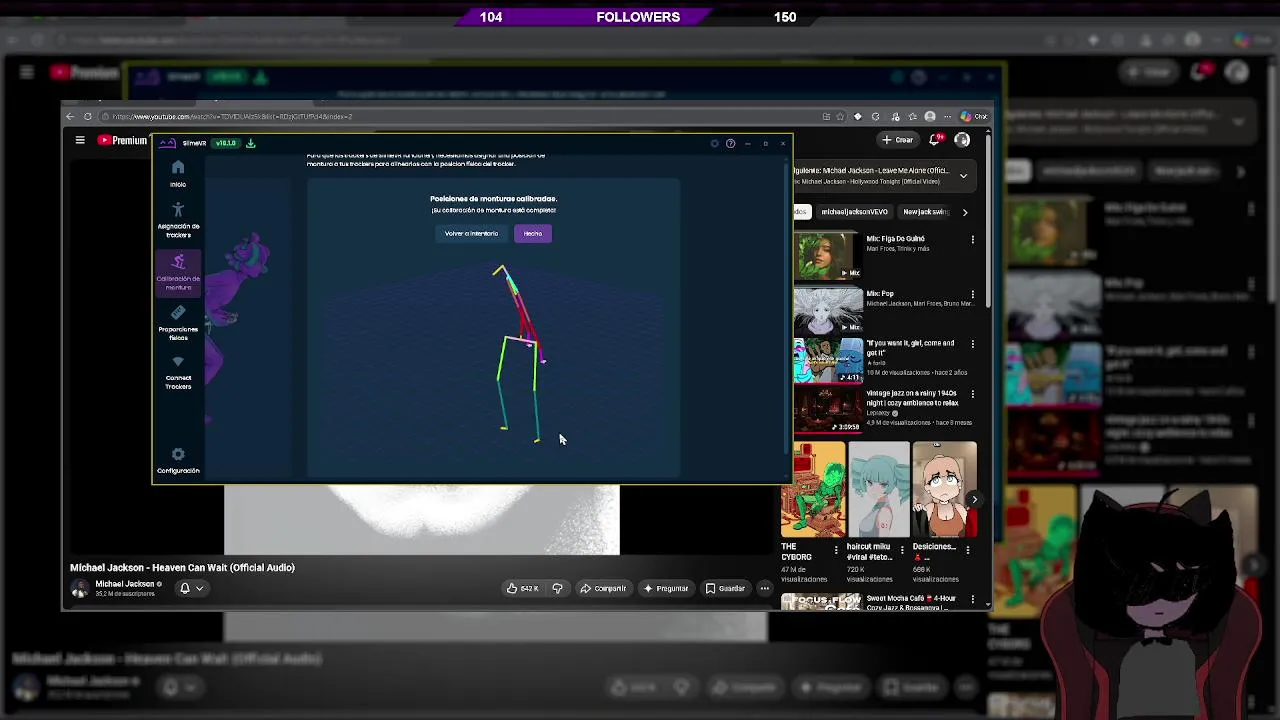Open the Michael Jackson channel name
The width and height of the screenshot is (1280, 720).
(125, 584)
